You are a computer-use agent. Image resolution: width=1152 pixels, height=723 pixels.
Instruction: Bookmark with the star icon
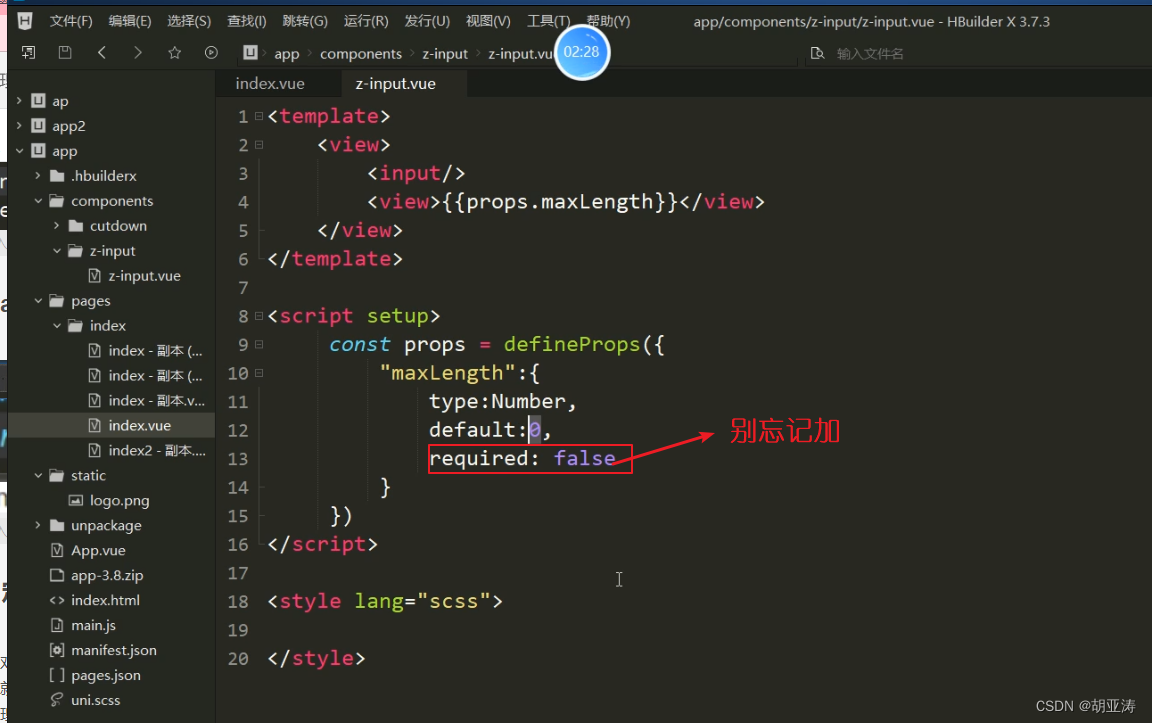(174, 52)
